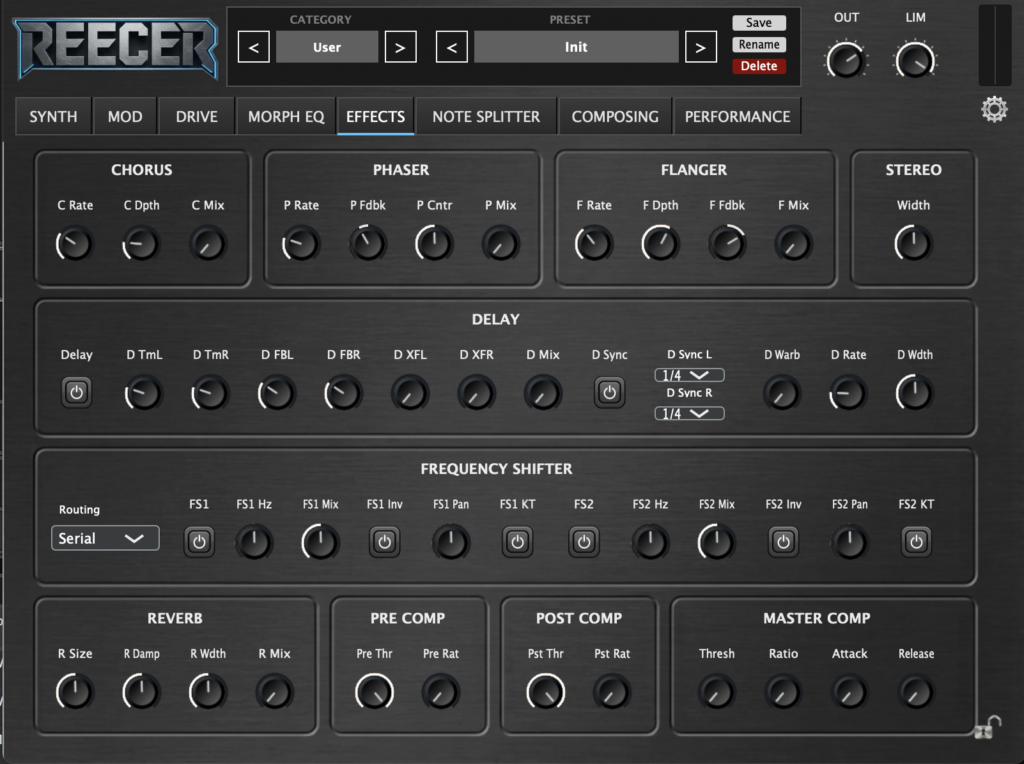Enable the Delay power toggle

point(76,393)
